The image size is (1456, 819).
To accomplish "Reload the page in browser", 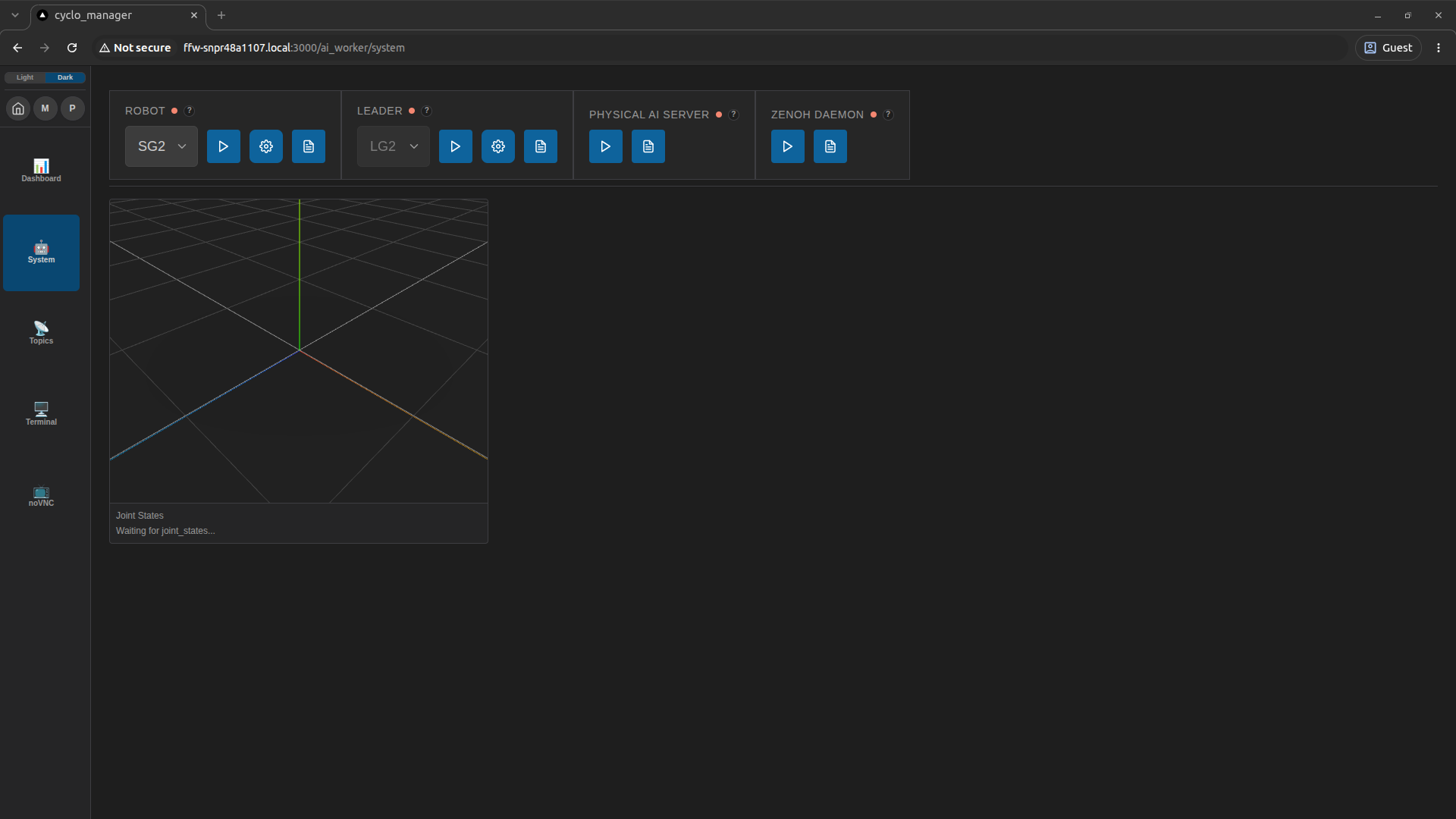I will pyautogui.click(x=72, y=48).
